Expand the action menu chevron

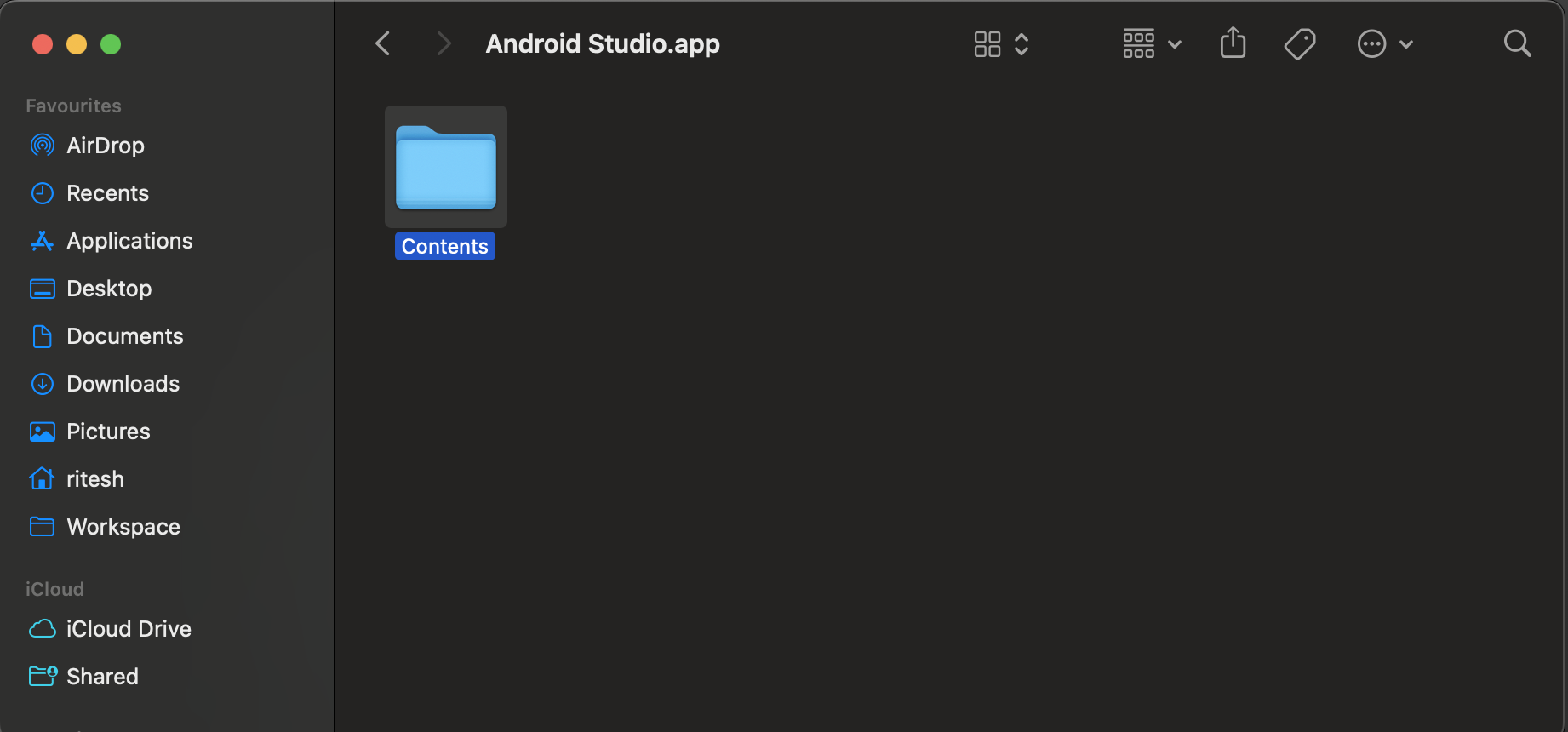pos(1406,44)
